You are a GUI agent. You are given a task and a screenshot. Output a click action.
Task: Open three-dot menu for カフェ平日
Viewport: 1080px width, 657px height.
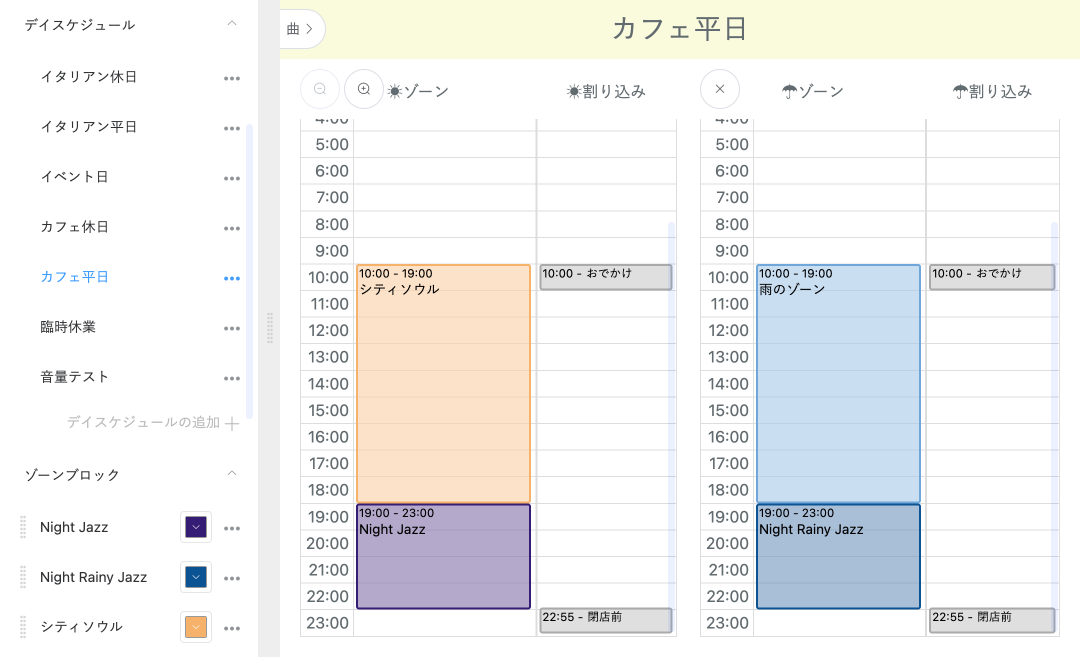[232, 278]
